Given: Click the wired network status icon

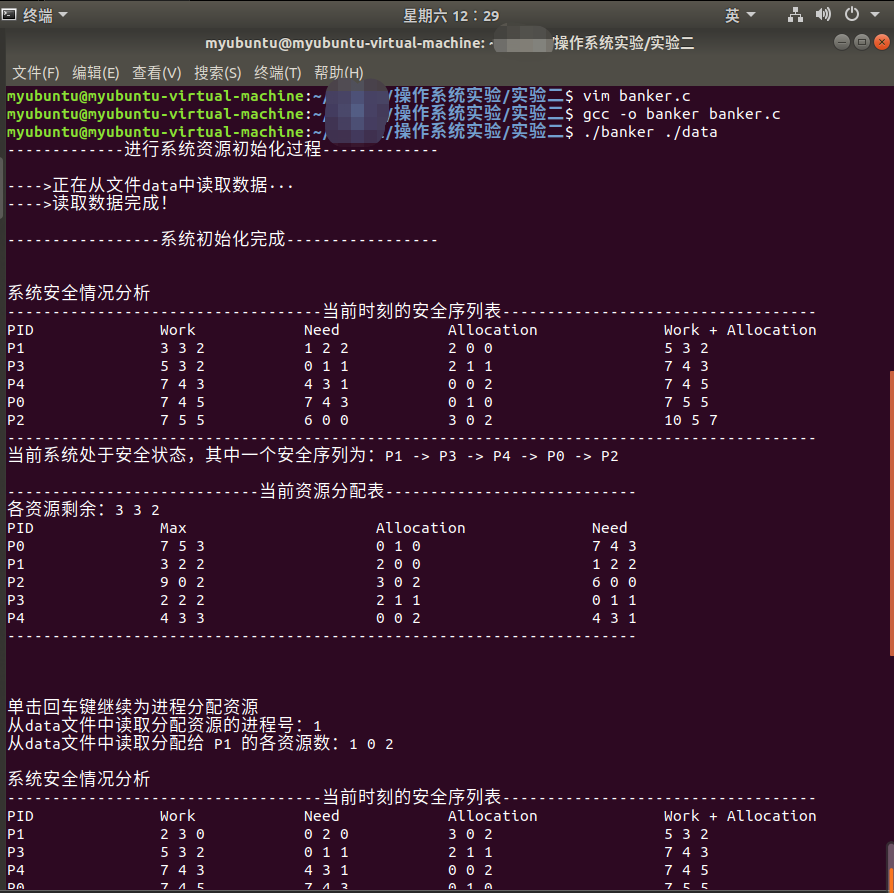Looking at the screenshot, I should click(x=795, y=15).
